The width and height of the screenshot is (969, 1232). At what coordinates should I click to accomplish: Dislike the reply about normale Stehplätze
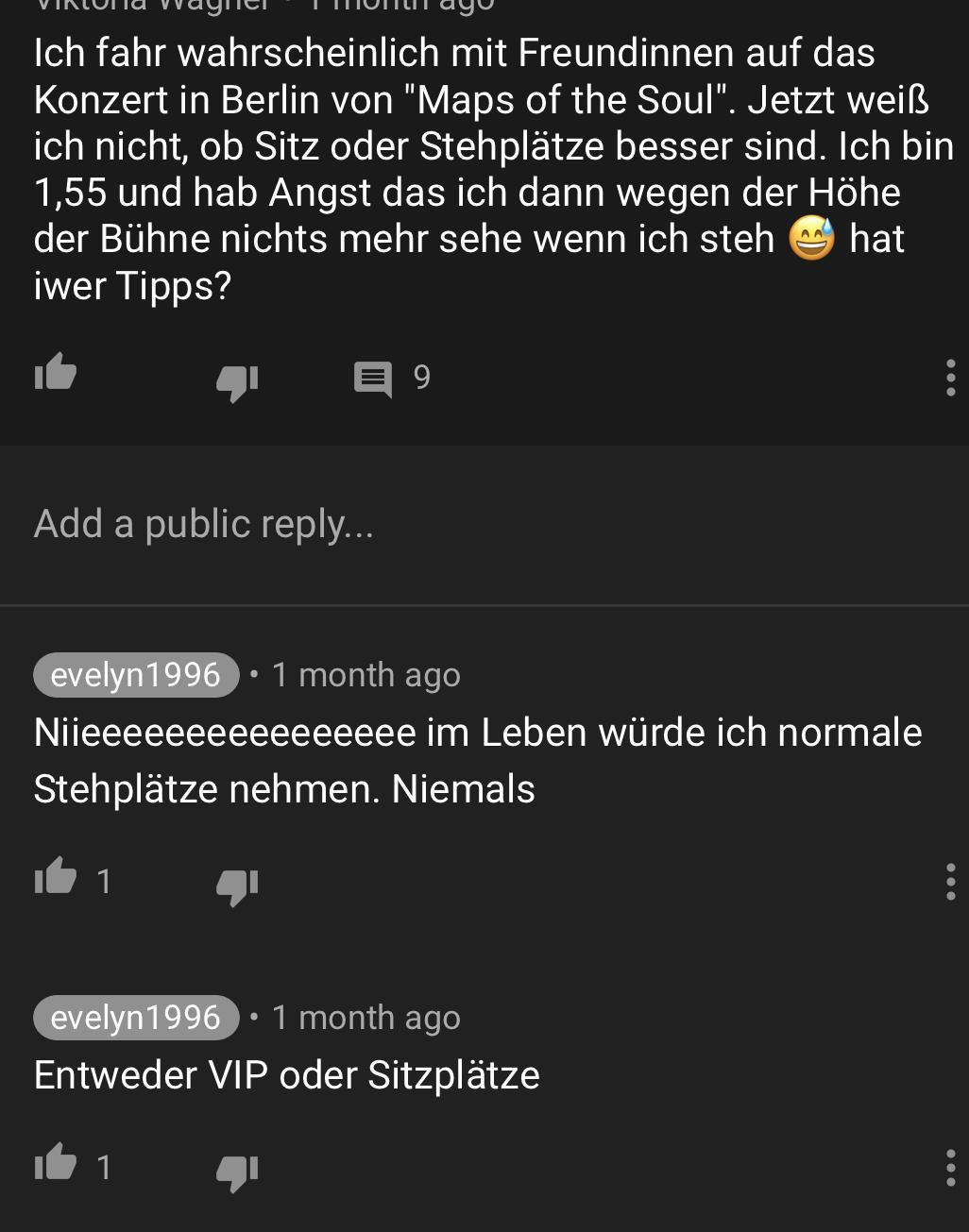(237, 884)
